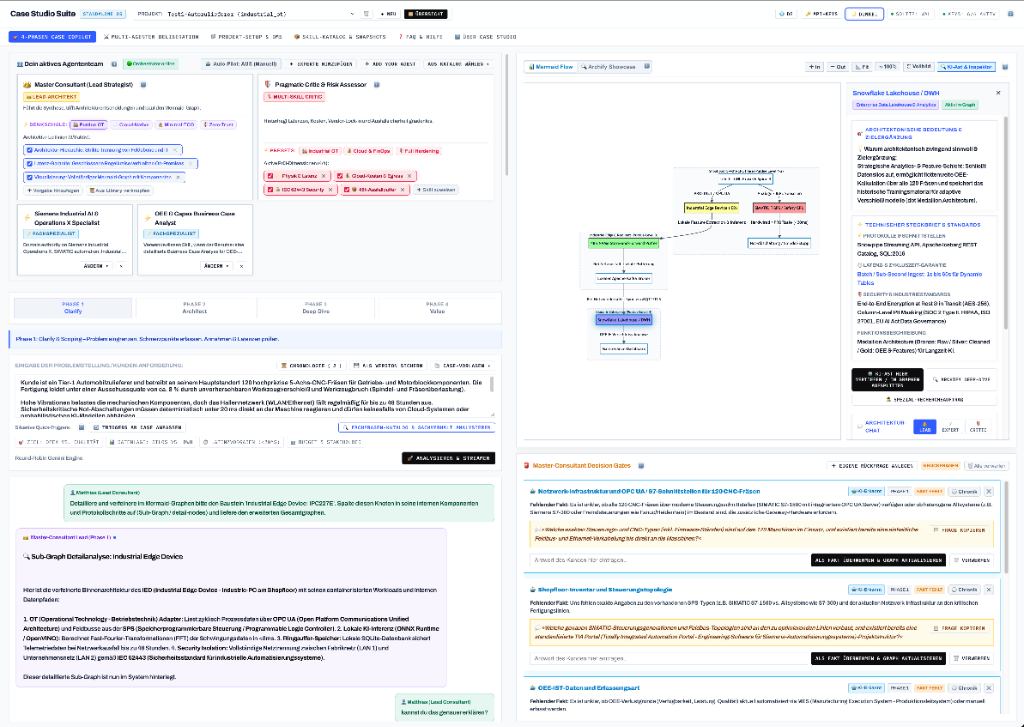This screenshot has height=727, width=1024.
Task: Toggle the 'Visualisierung' guideline checkbox
Action: pyautogui.click(x=29, y=177)
